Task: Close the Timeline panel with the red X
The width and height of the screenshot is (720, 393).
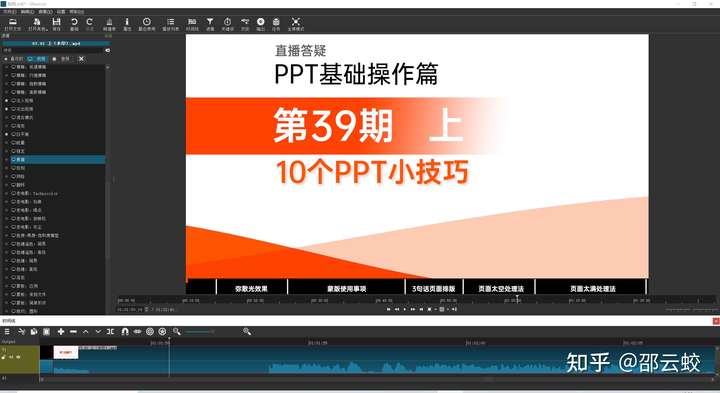Action: [x=715, y=321]
